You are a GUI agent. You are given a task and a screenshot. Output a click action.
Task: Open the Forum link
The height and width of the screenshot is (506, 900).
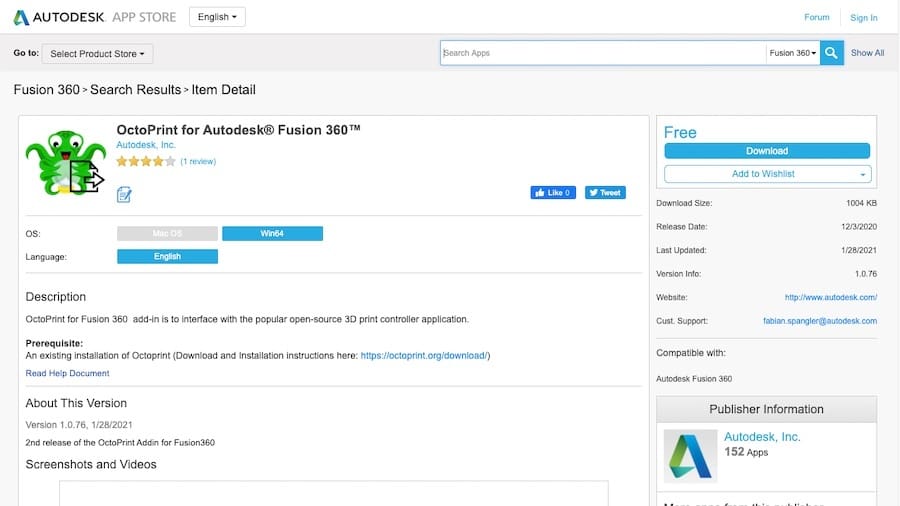pyautogui.click(x=816, y=17)
